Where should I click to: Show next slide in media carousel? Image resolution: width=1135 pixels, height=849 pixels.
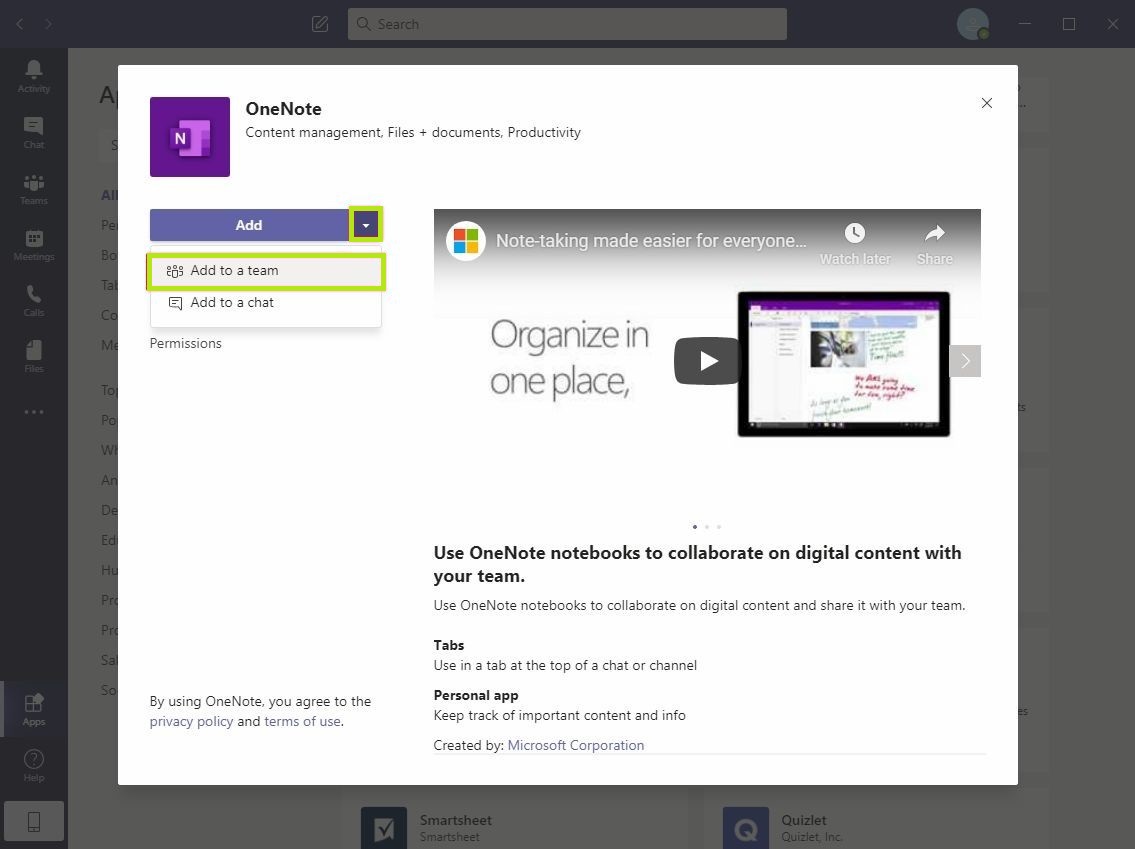(965, 360)
